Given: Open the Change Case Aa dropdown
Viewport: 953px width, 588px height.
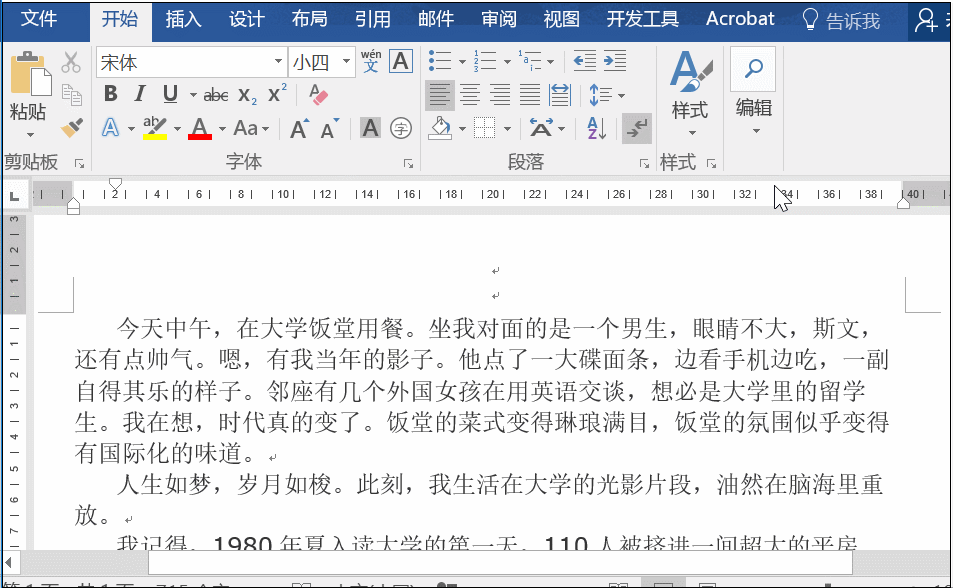Looking at the screenshot, I should point(251,128).
